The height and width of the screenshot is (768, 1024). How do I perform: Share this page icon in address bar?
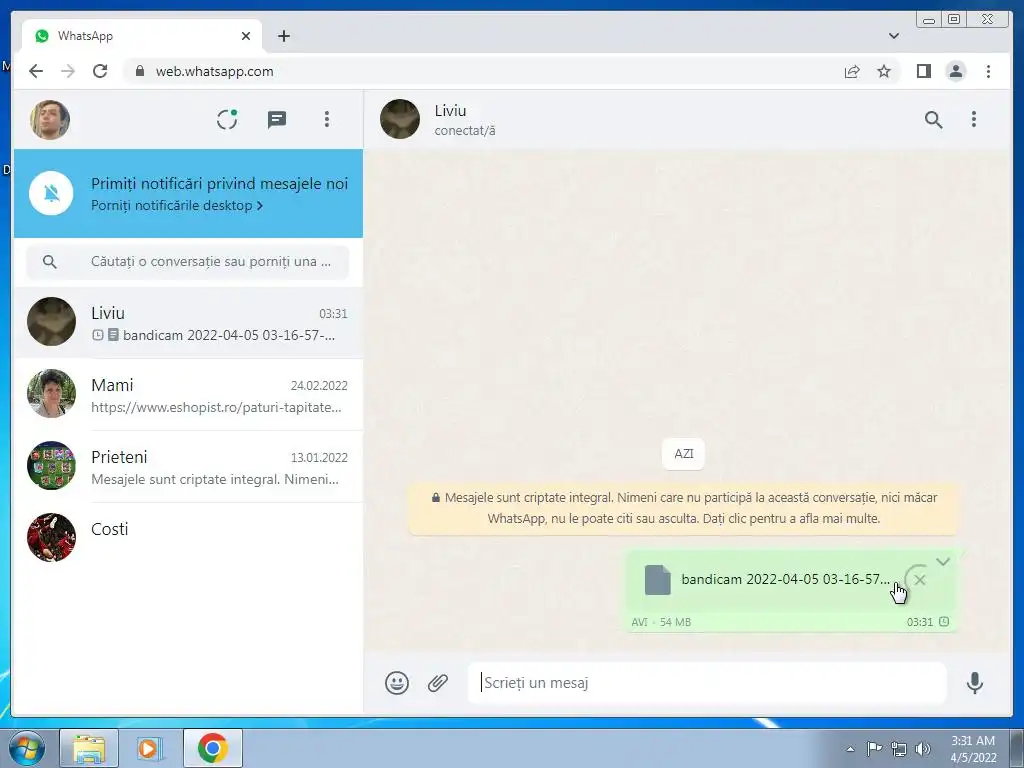click(852, 71)
